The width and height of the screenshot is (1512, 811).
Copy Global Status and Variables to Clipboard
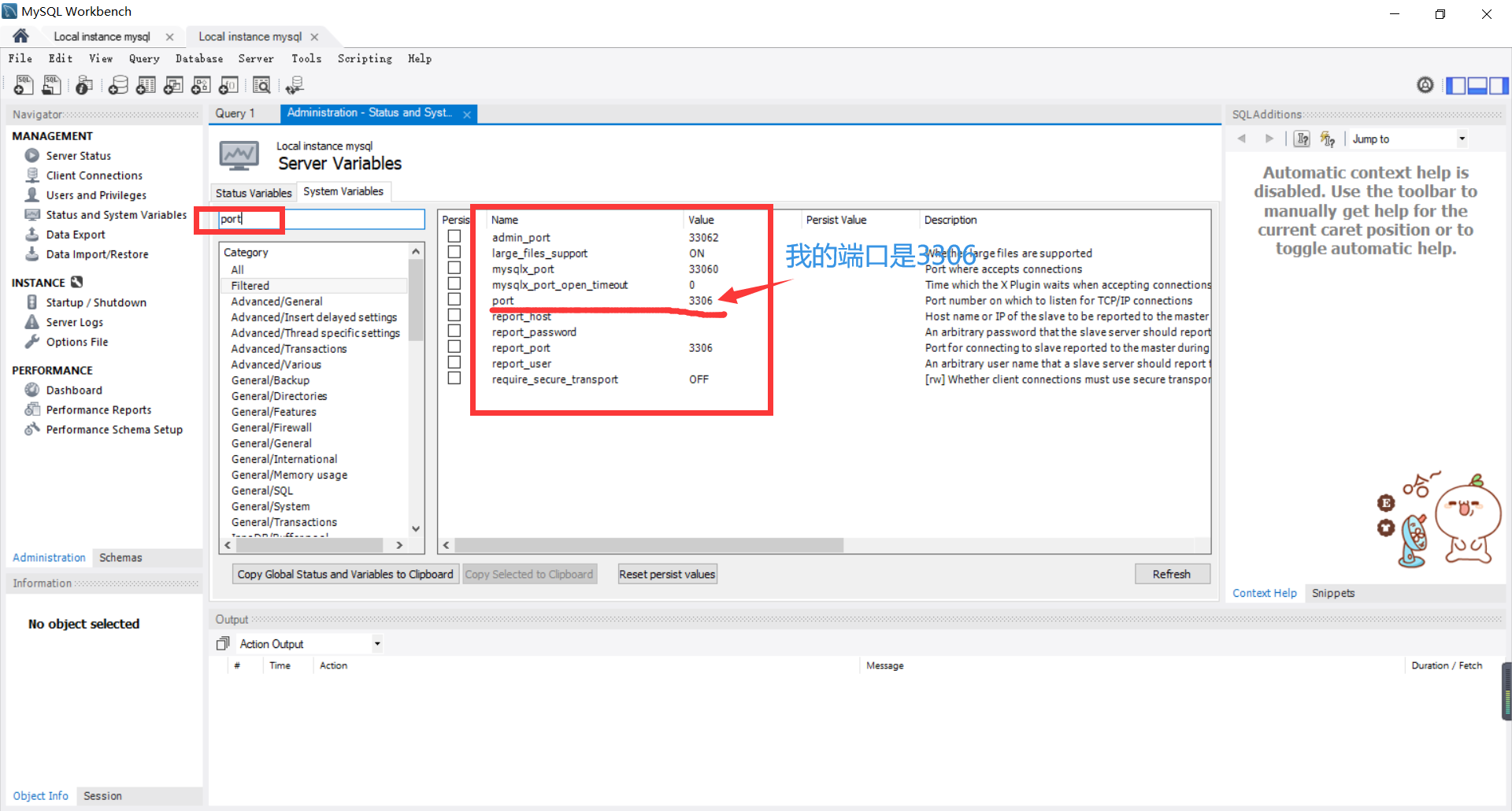point(346,574)
